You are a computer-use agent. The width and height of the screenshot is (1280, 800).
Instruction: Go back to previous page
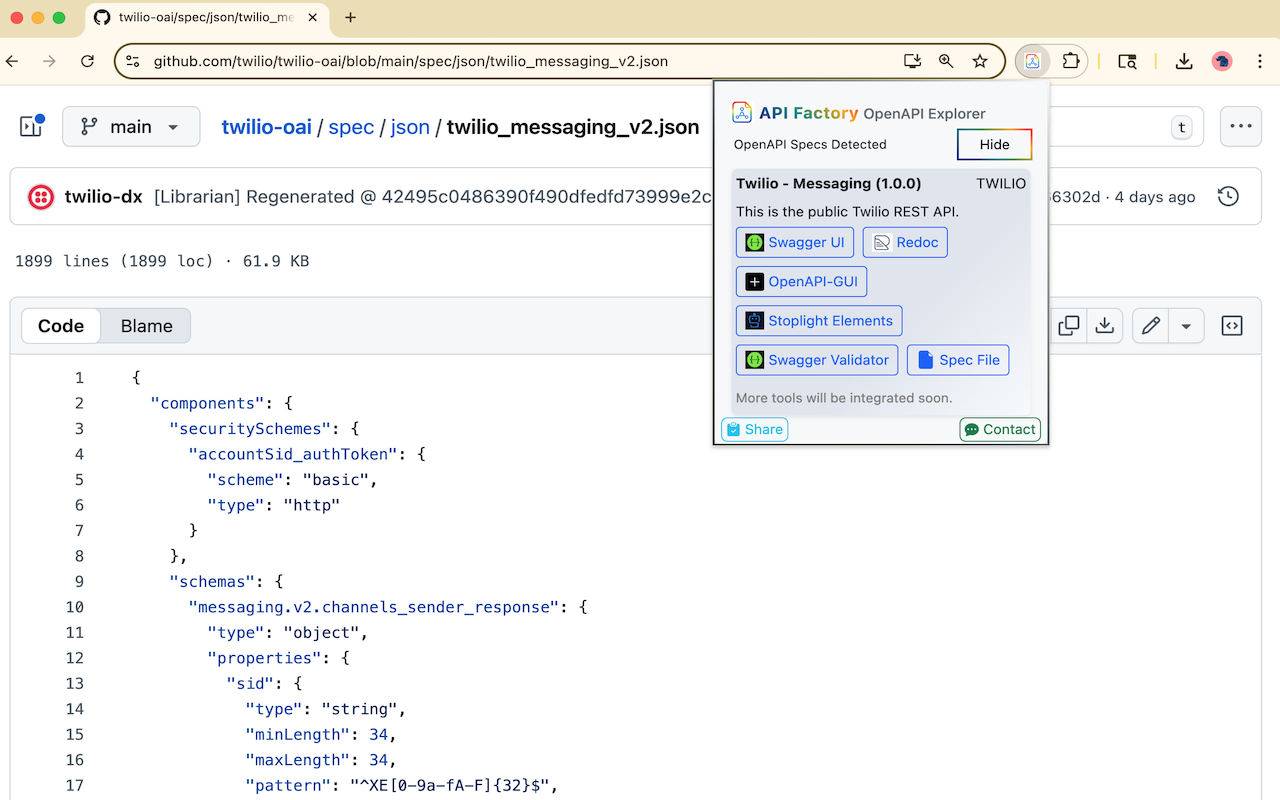coord(12,61)
